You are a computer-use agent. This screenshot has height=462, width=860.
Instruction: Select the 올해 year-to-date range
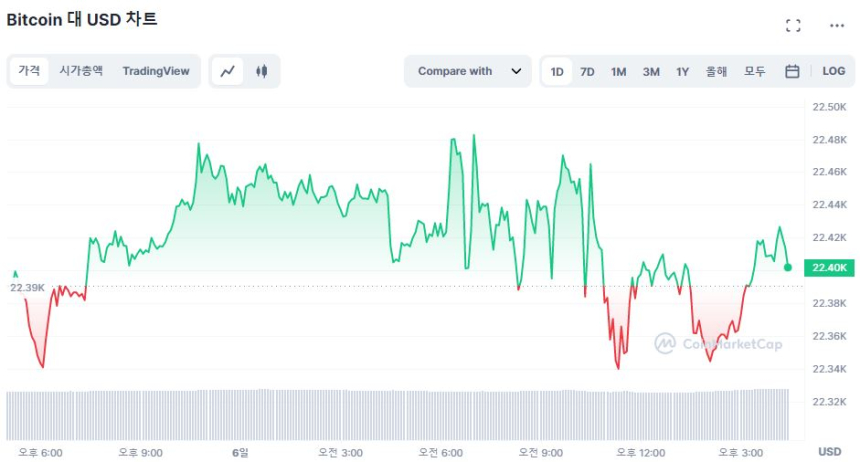(716, 71)
